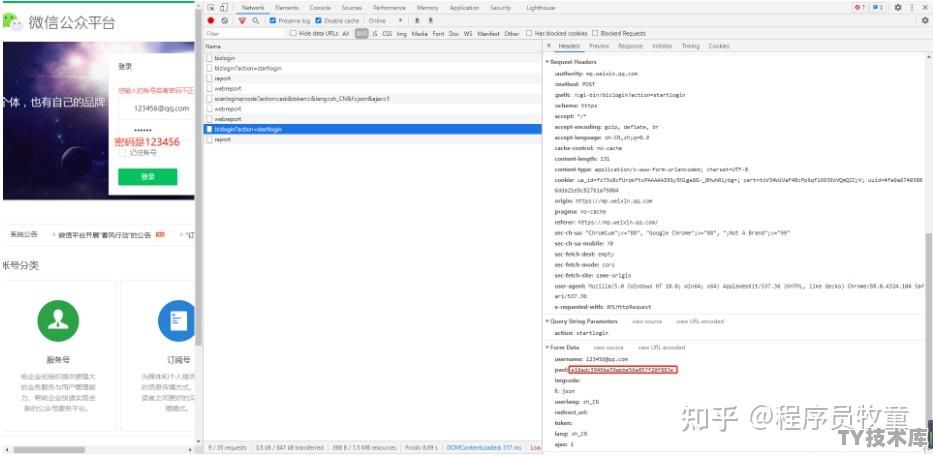Viewport: 933px width, 456px height.
Task: Open network search with the magnifier icon
Action: coord(255,21)
